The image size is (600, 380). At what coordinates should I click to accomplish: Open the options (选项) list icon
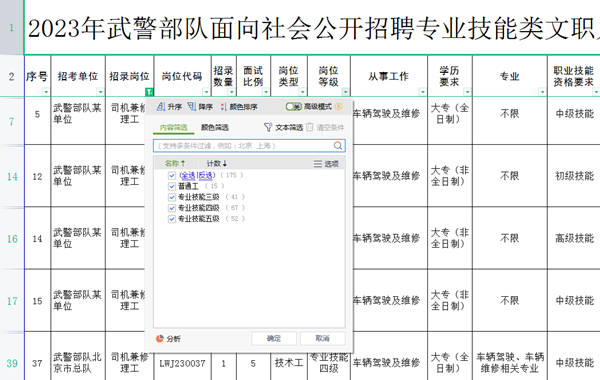pyautogui.click(x=318, y=164)
